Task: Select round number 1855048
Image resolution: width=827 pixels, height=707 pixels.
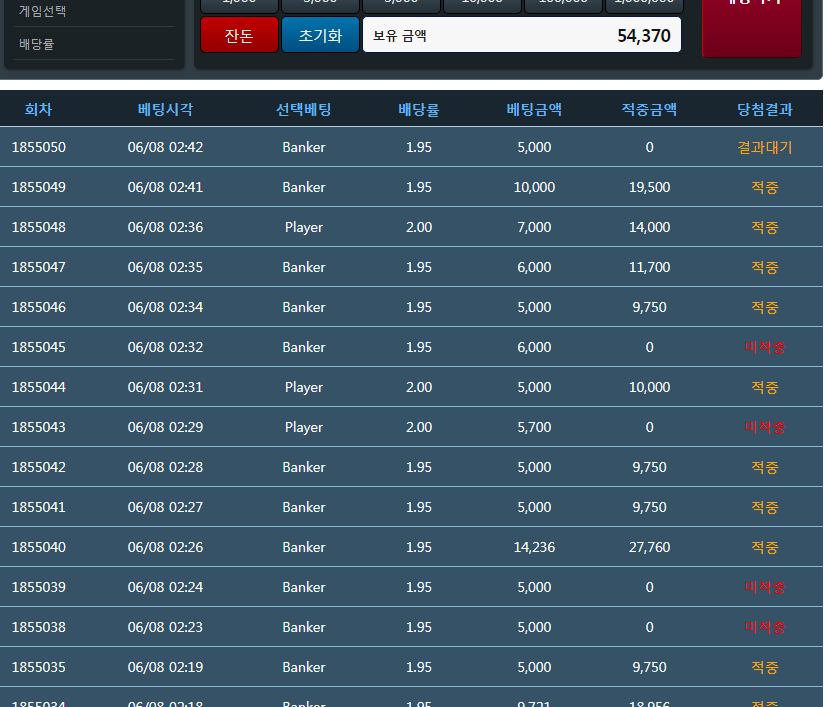Action: 39,227
